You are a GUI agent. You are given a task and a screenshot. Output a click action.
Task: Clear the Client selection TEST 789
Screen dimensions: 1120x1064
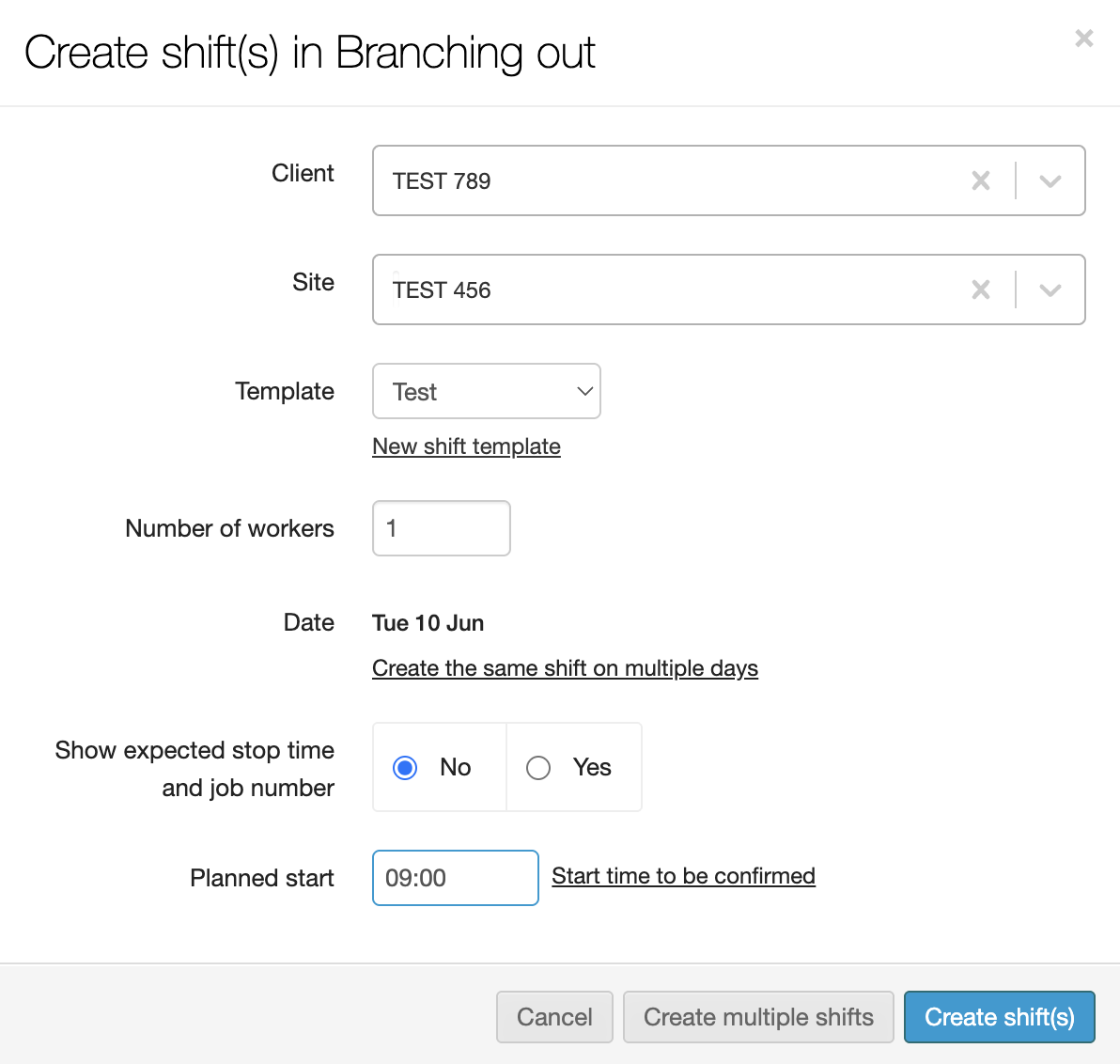point(980,180)
